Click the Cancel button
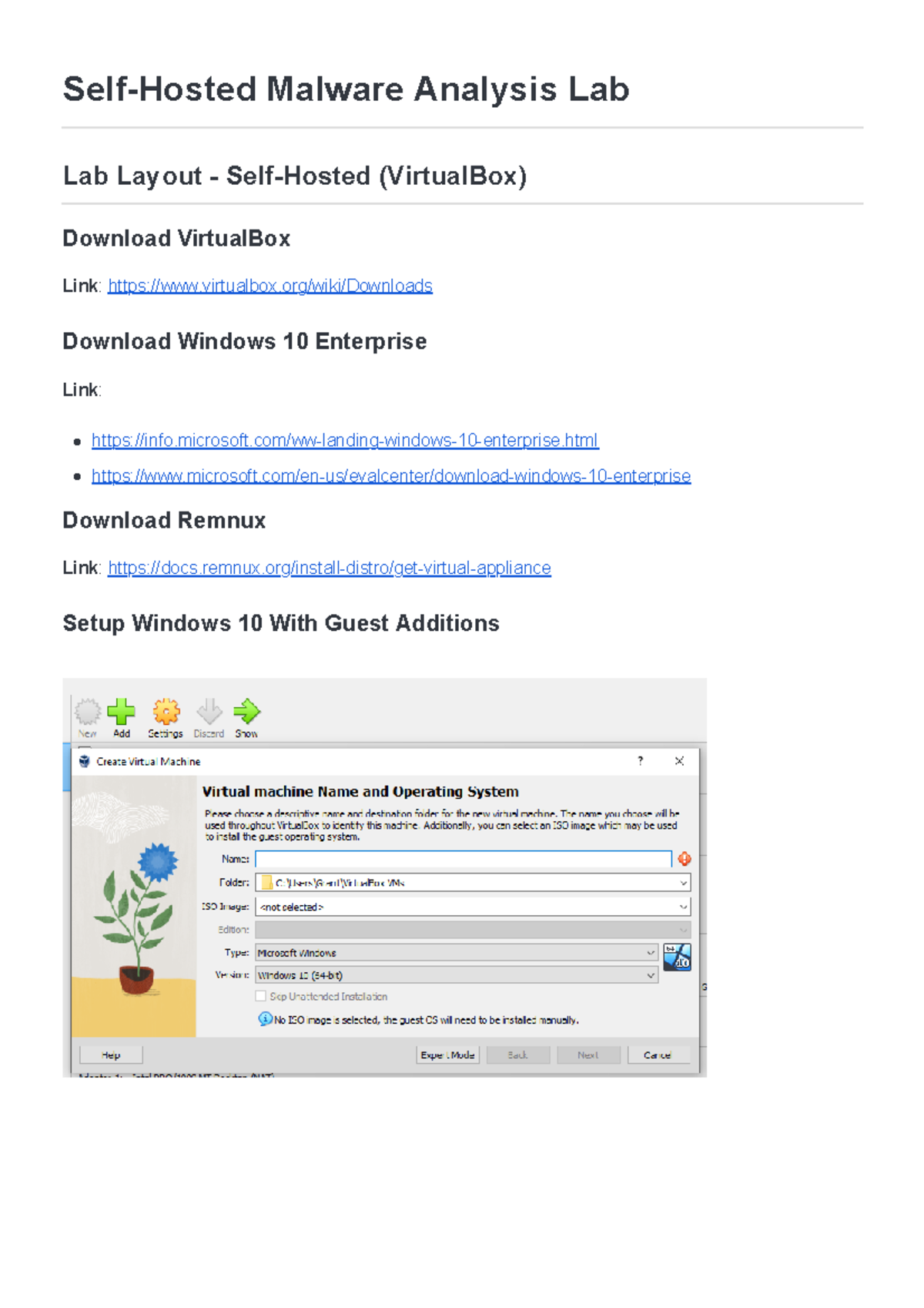Screen dimensions: 924x1308 (x=658, y=1055)
